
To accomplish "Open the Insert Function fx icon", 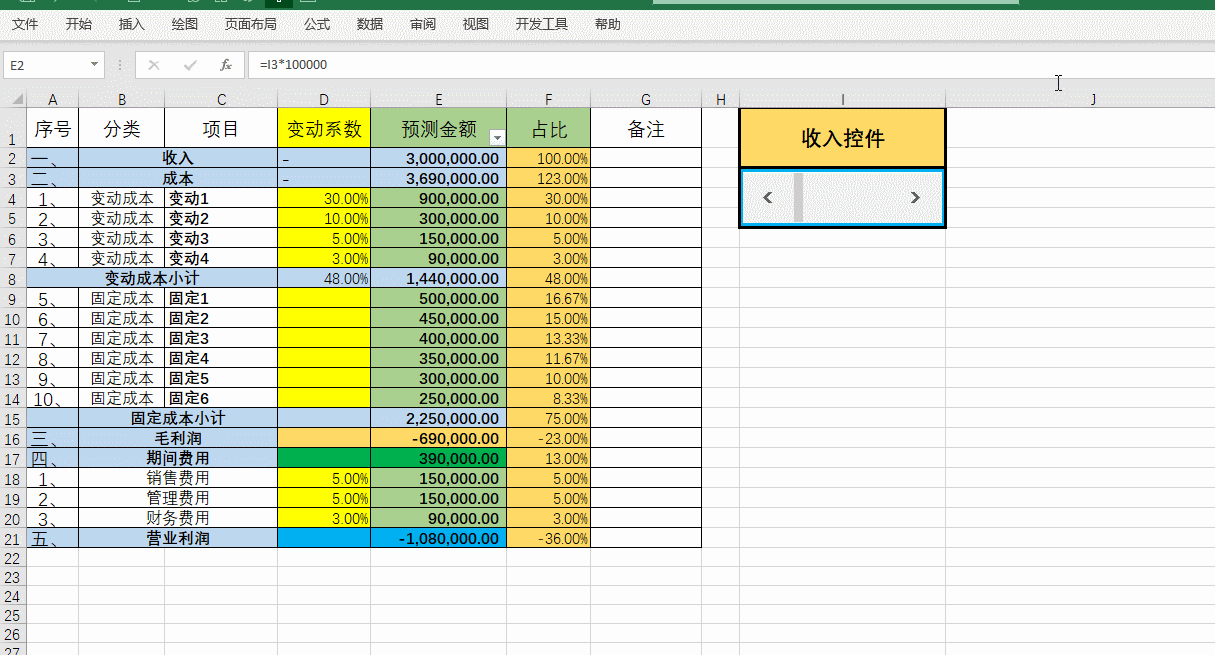I will click(226, 65).
